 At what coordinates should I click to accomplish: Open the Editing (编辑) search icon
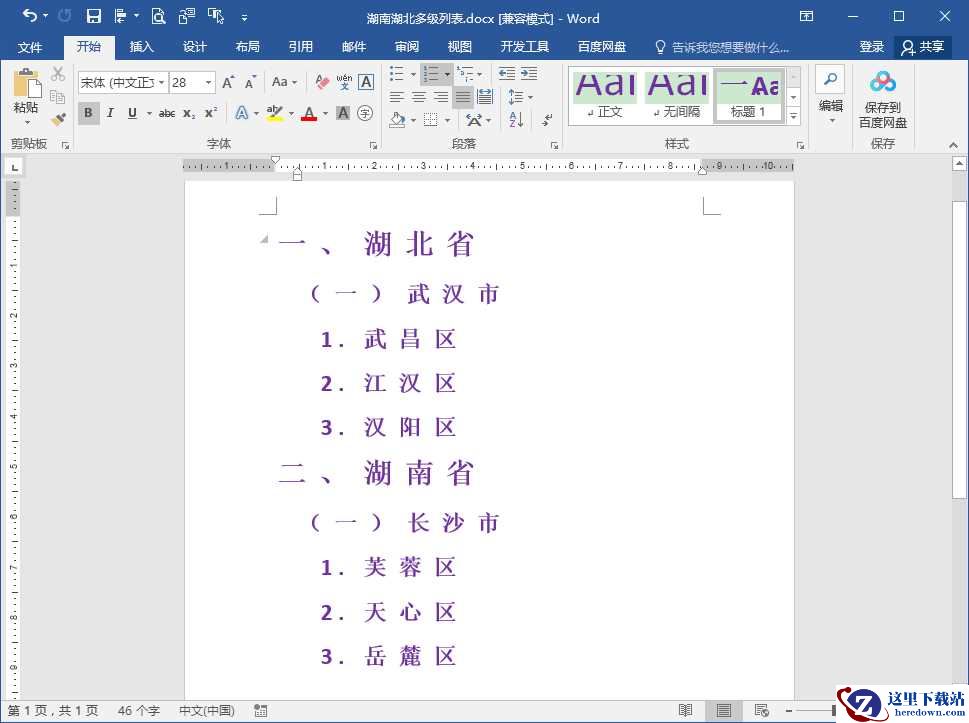[831, 79]
